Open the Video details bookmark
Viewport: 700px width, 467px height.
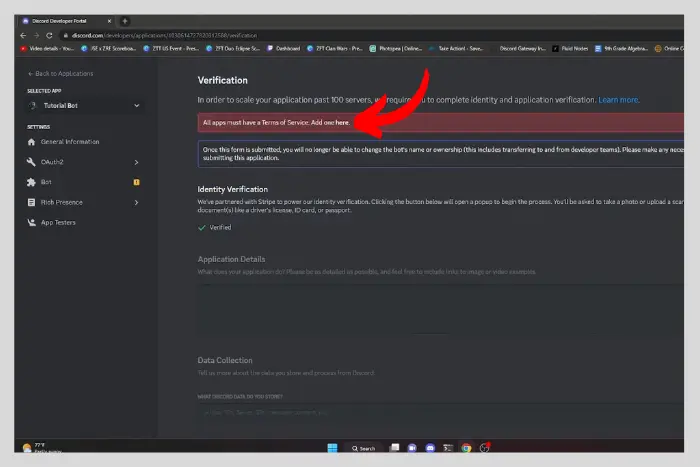pyautogui.click(x=47, y=48)
